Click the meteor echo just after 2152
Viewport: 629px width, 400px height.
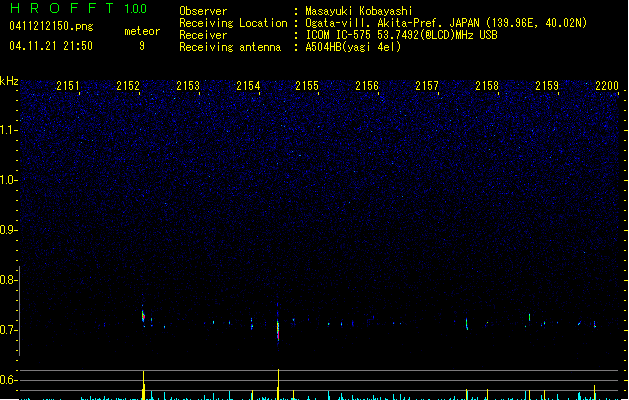(x=143, y=316)
